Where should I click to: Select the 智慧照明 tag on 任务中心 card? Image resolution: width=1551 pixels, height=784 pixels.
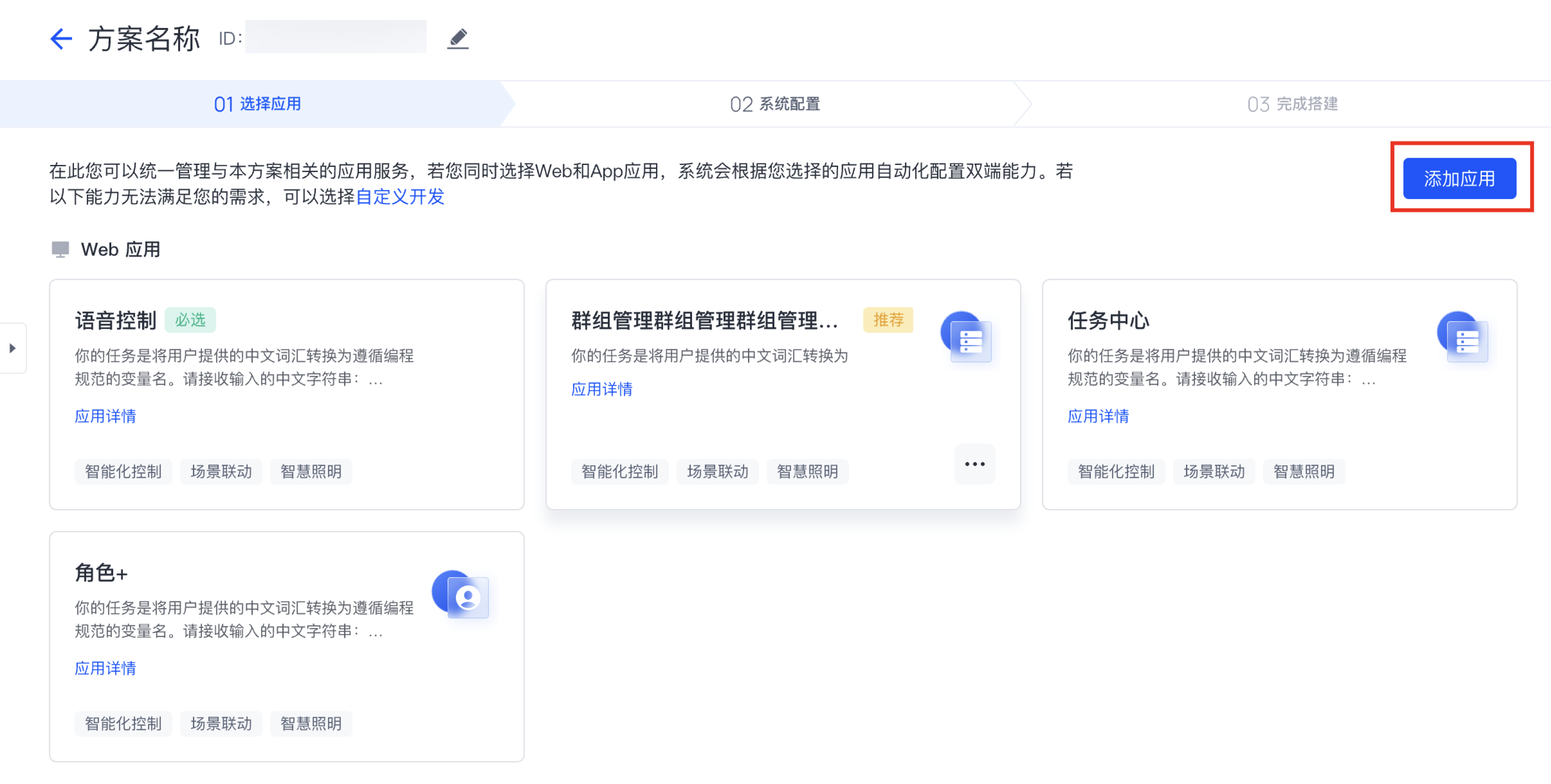(x=1303, y=471)
